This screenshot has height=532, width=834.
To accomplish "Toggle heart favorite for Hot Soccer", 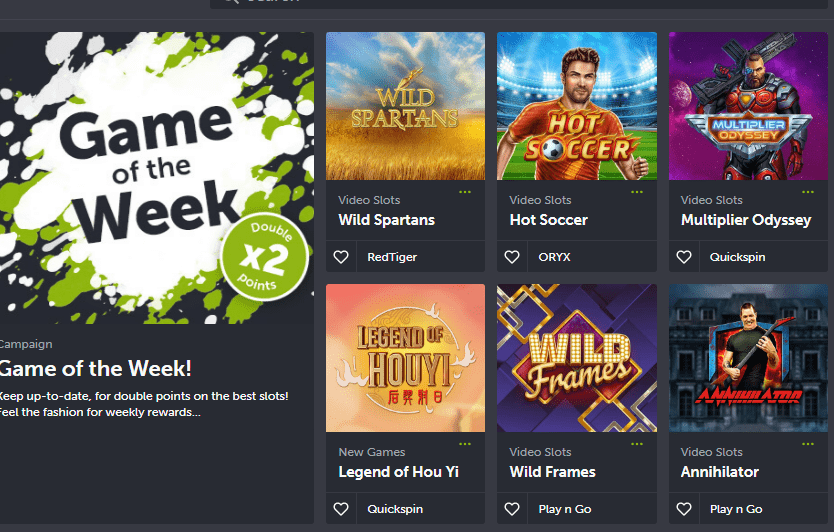I will click(512, 257).
